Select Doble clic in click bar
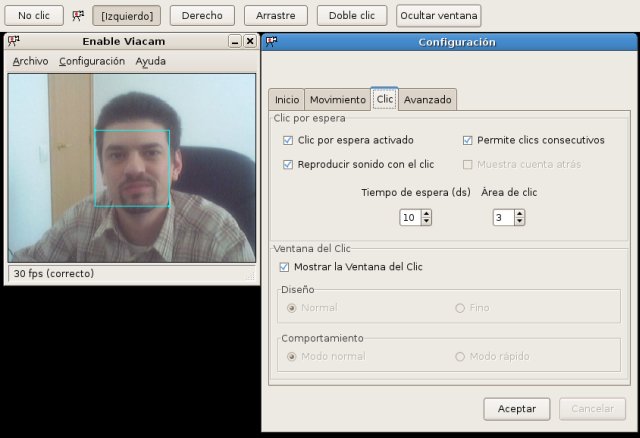 pyautogui.click(x=351, y=16)
